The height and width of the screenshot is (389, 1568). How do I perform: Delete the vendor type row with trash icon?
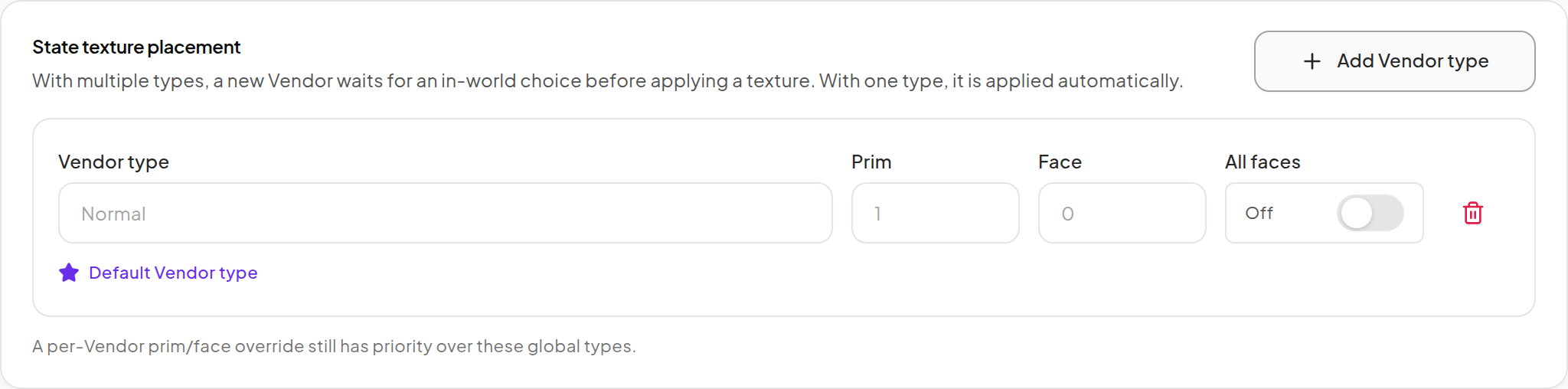[x=1473, y=213]
